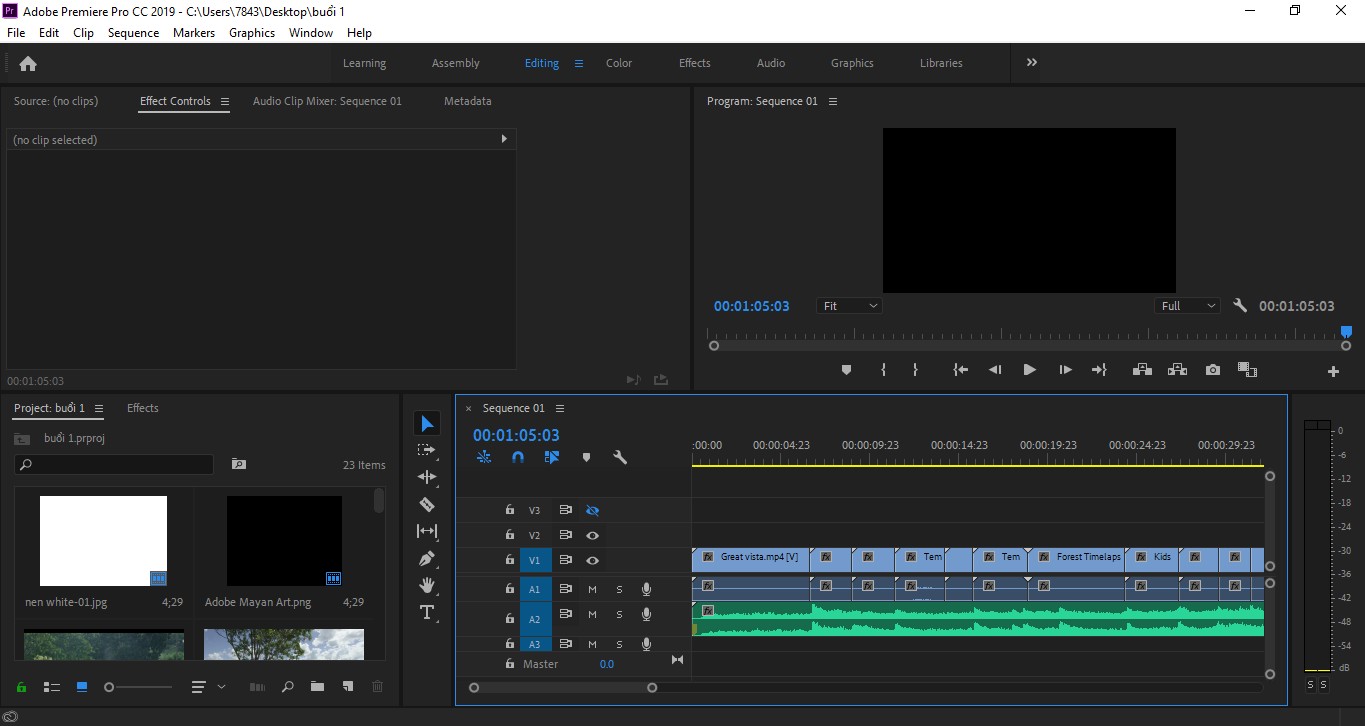Select the nen white-01.jpg thumbnail
1365x726 pixels.
point(103,541)
